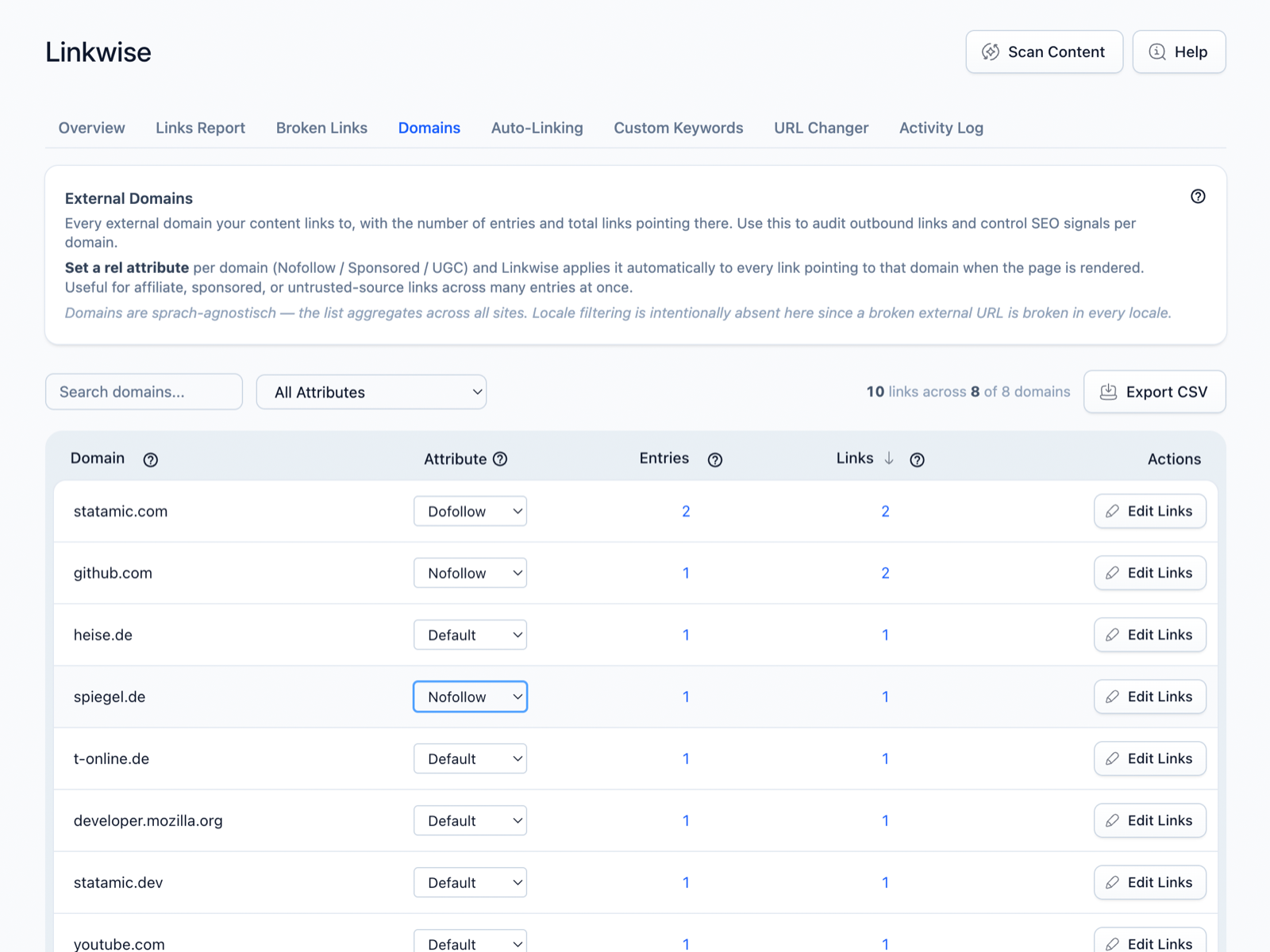Image resolution: width=1270 pixels, height=952 pixels.
Task: Click the links count for heise.de
Action: (x=885, y=635)
